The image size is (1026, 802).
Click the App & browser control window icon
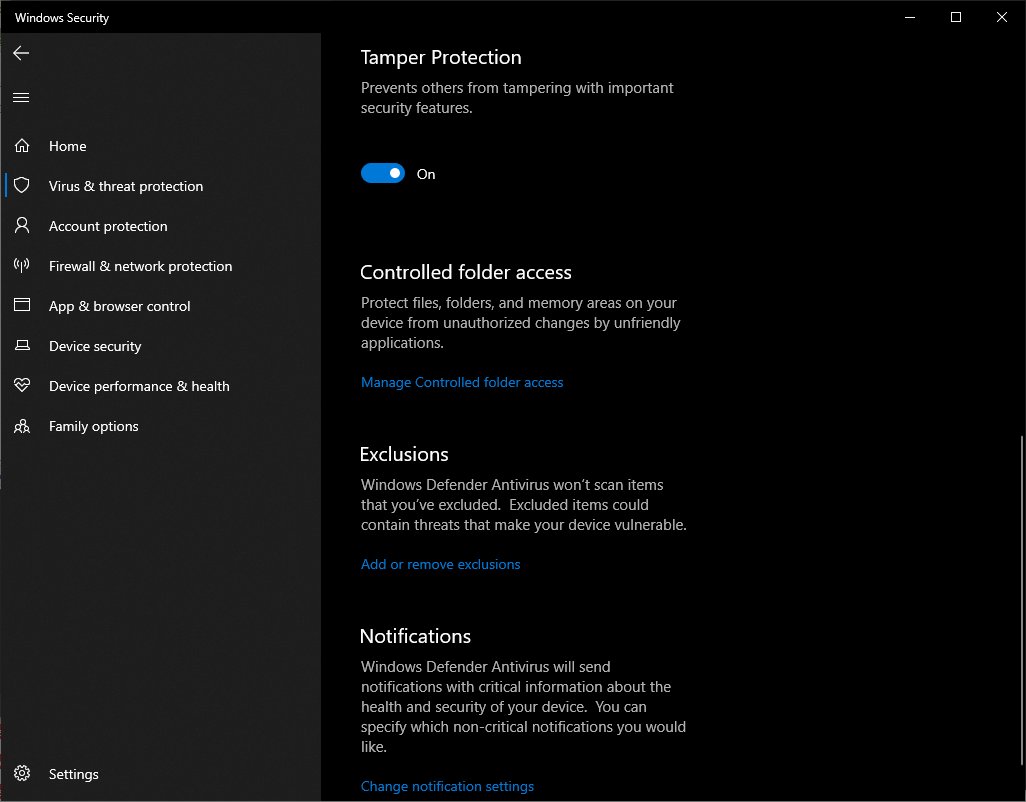(x=22, y=305)
